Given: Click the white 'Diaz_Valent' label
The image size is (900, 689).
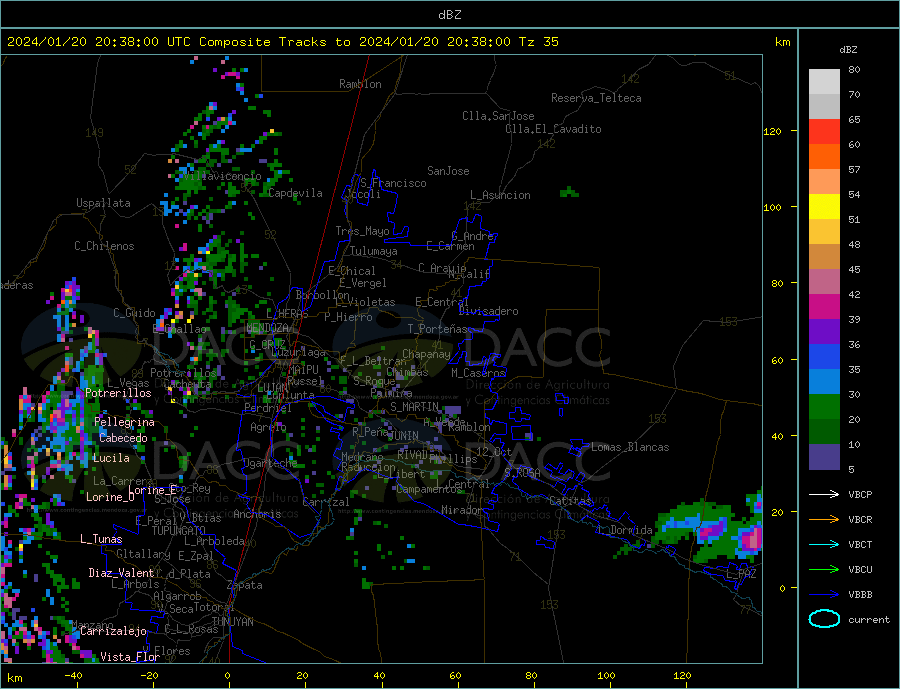Looking at the screenshot, I should [x=121, y=573].
